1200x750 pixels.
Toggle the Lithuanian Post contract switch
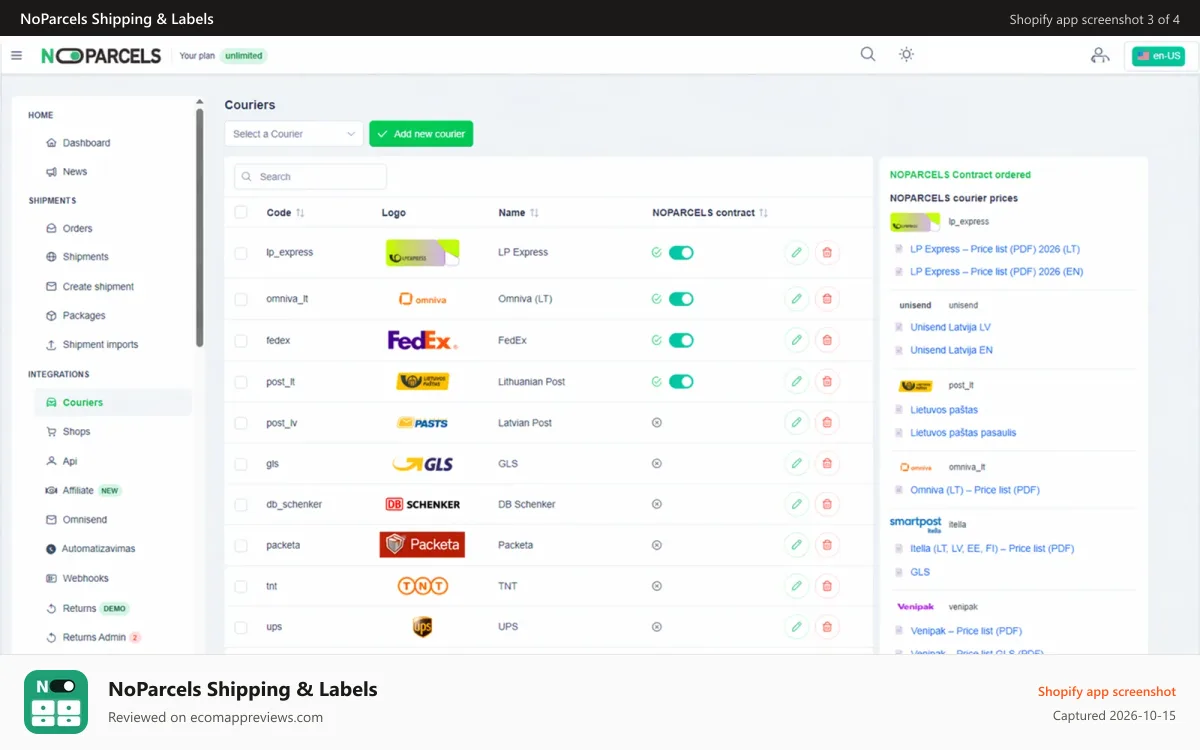tap(681, 381)
